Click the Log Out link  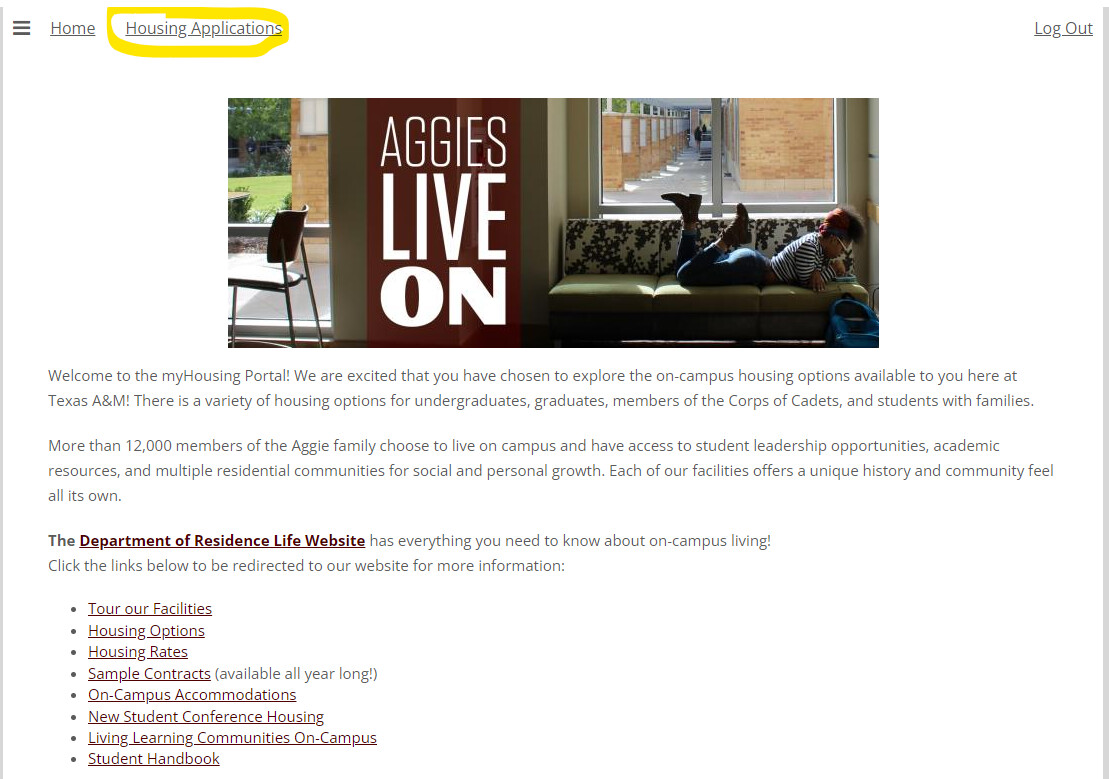point(1063,28)
